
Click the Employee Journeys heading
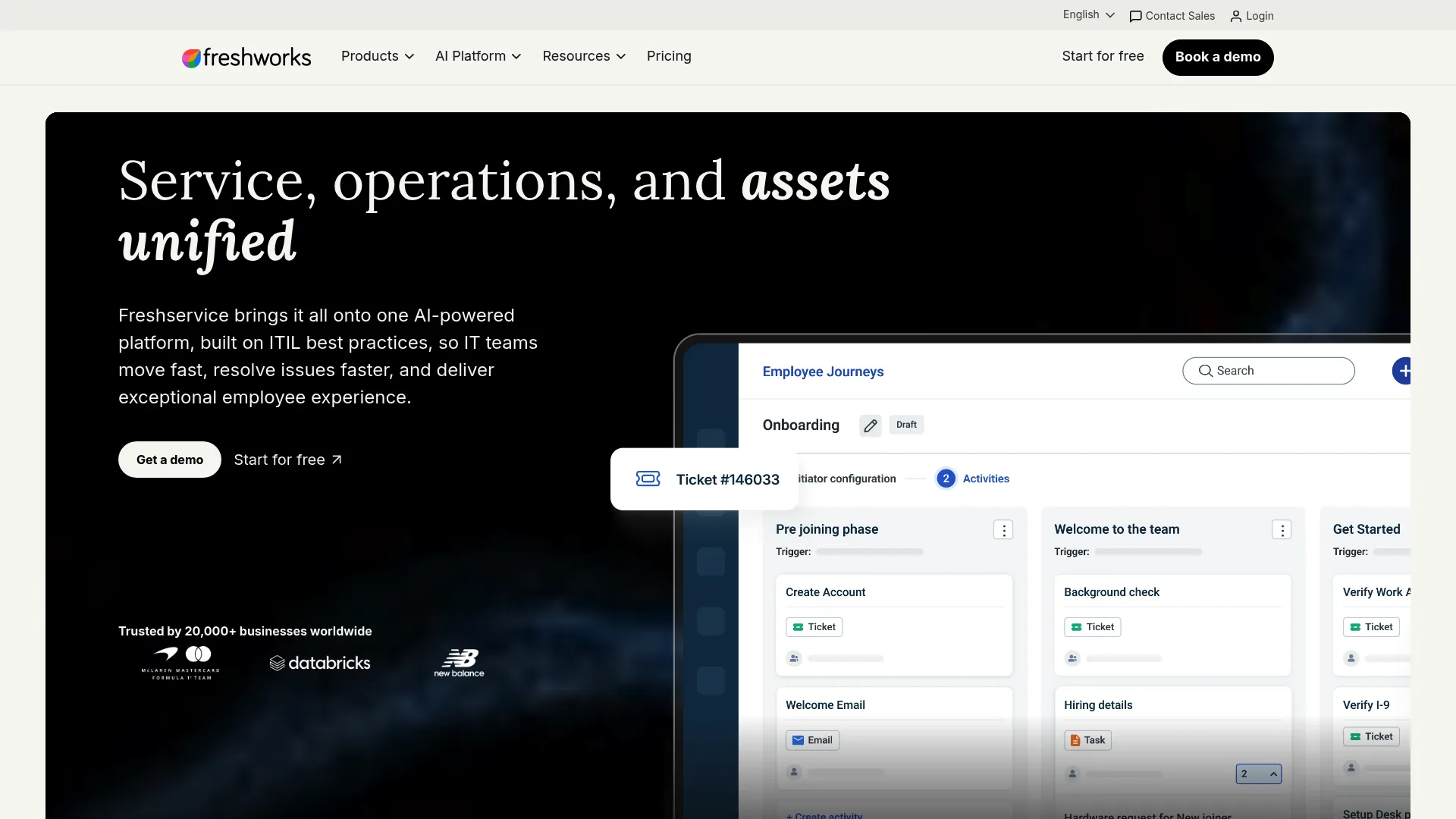(823, 372)
